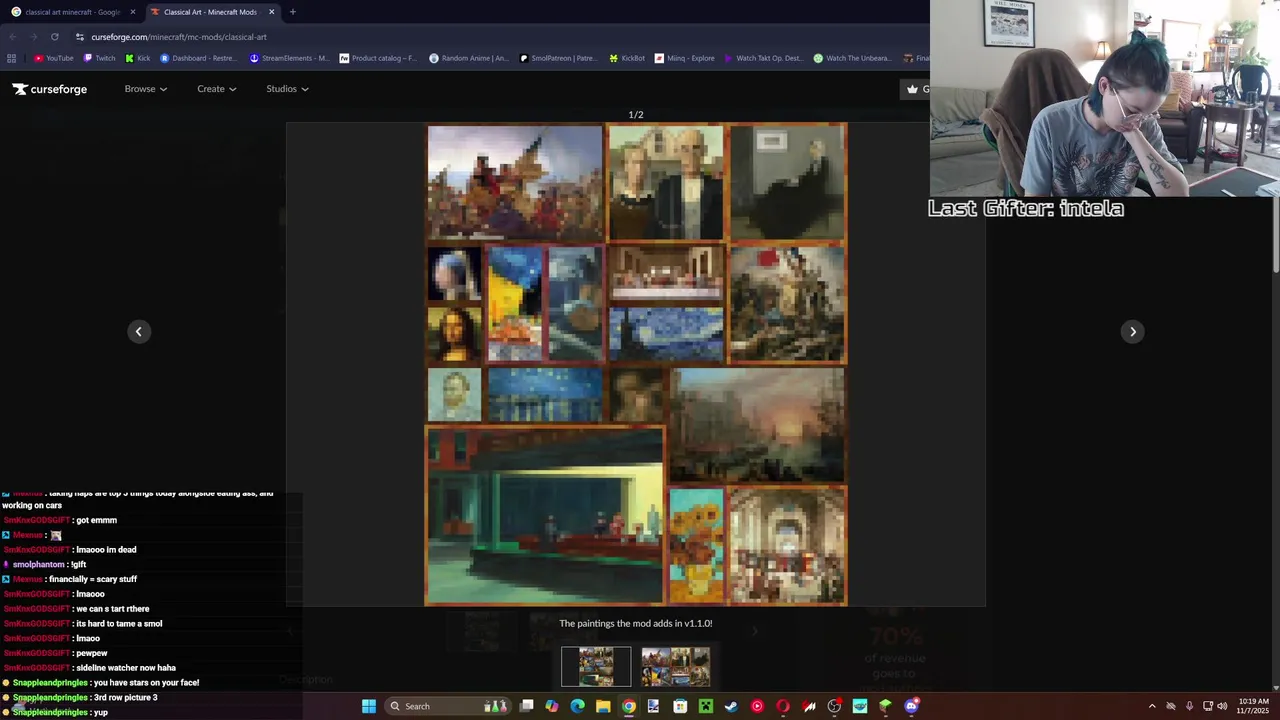Click the CurseForge logo
Screen dimensions: 1280x720
click(x=50, y=89)
